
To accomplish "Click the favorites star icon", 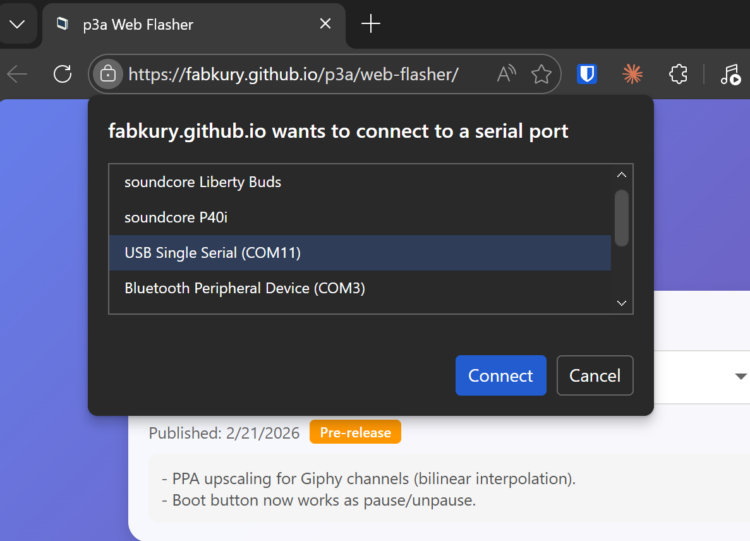I will coord(541,74).
